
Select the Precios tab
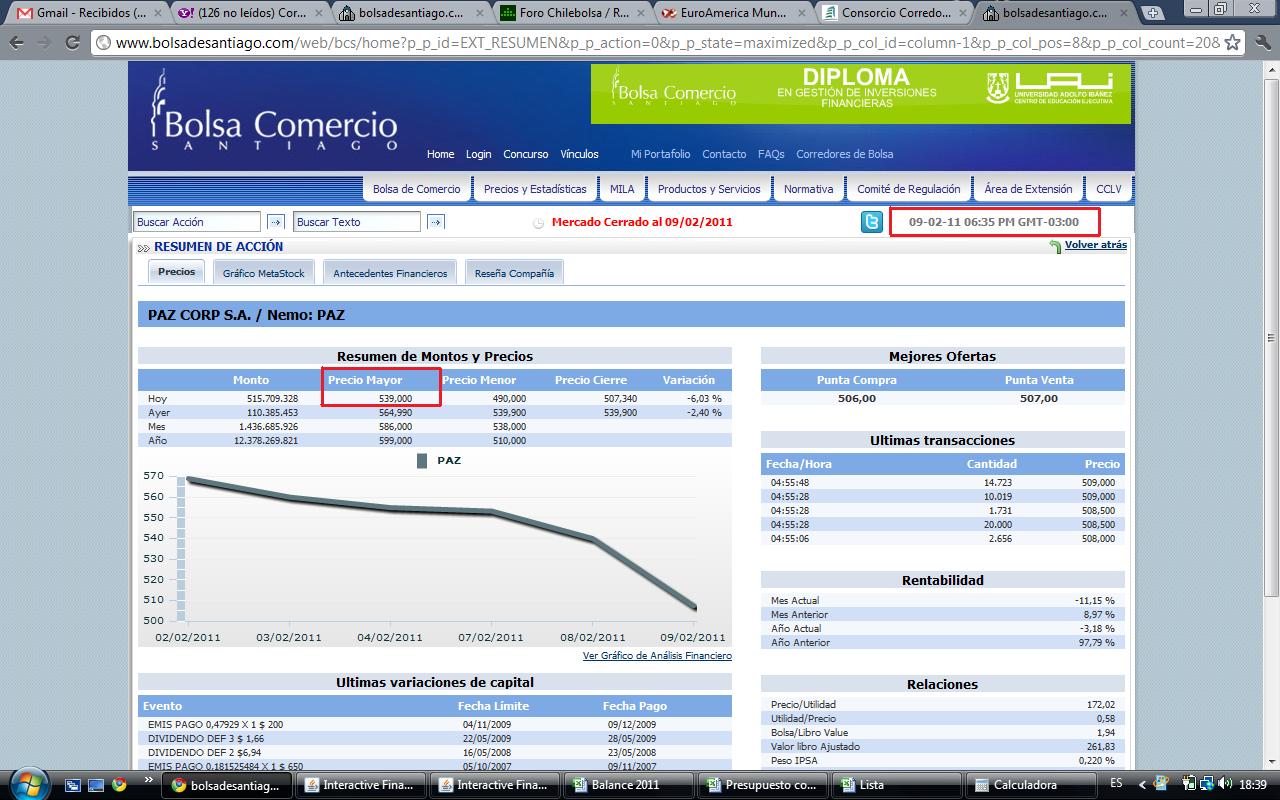click(177, 272)
